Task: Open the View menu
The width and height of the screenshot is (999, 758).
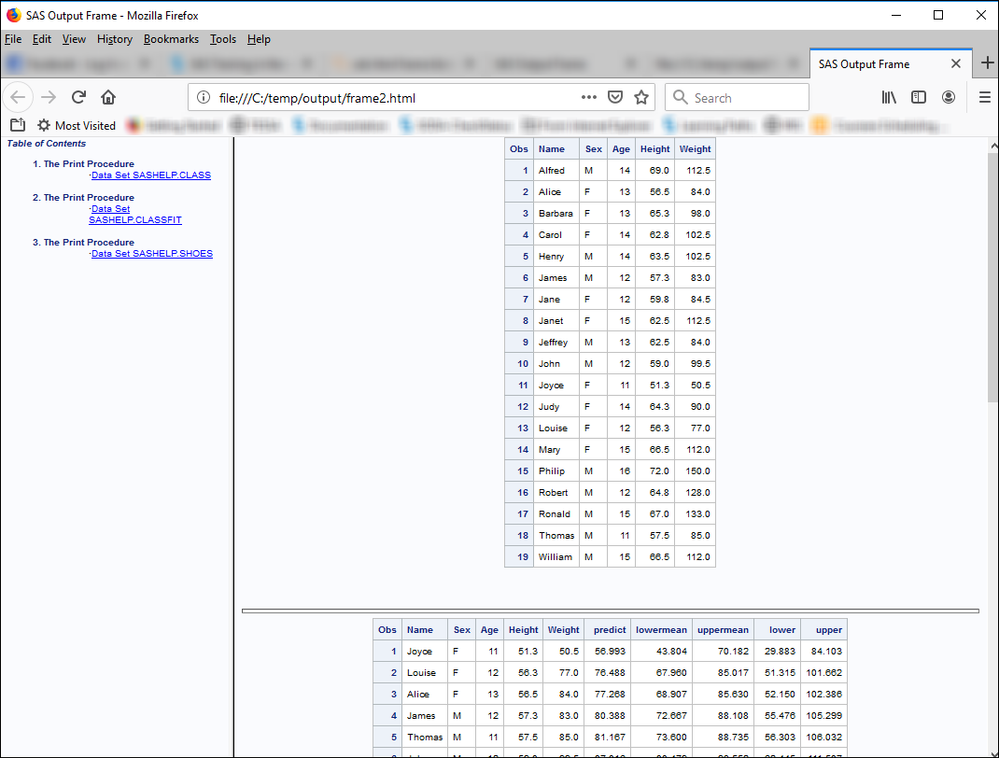Action: (x=74, y=39)
